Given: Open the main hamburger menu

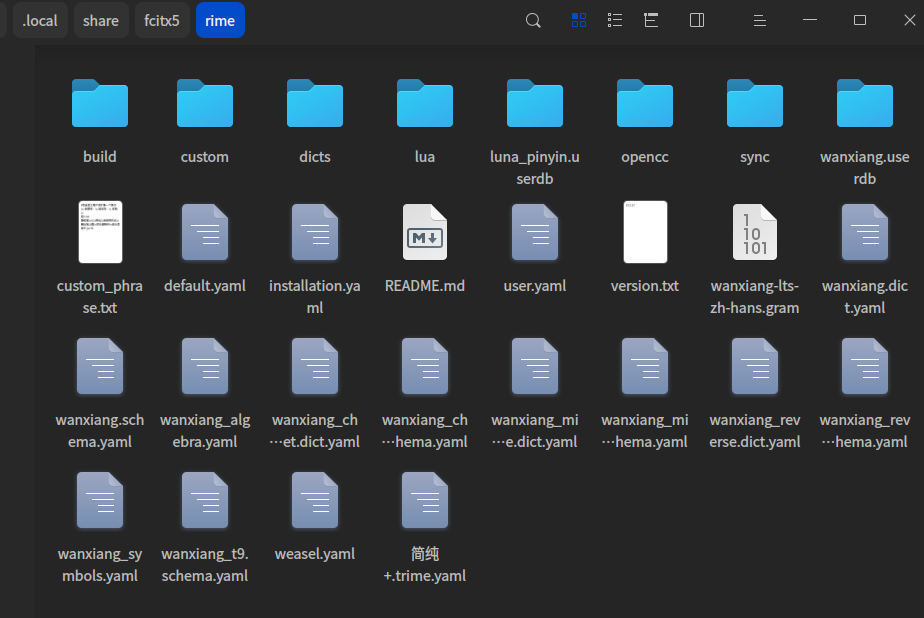Looking at the screenshot, I should tap(760, 20).
